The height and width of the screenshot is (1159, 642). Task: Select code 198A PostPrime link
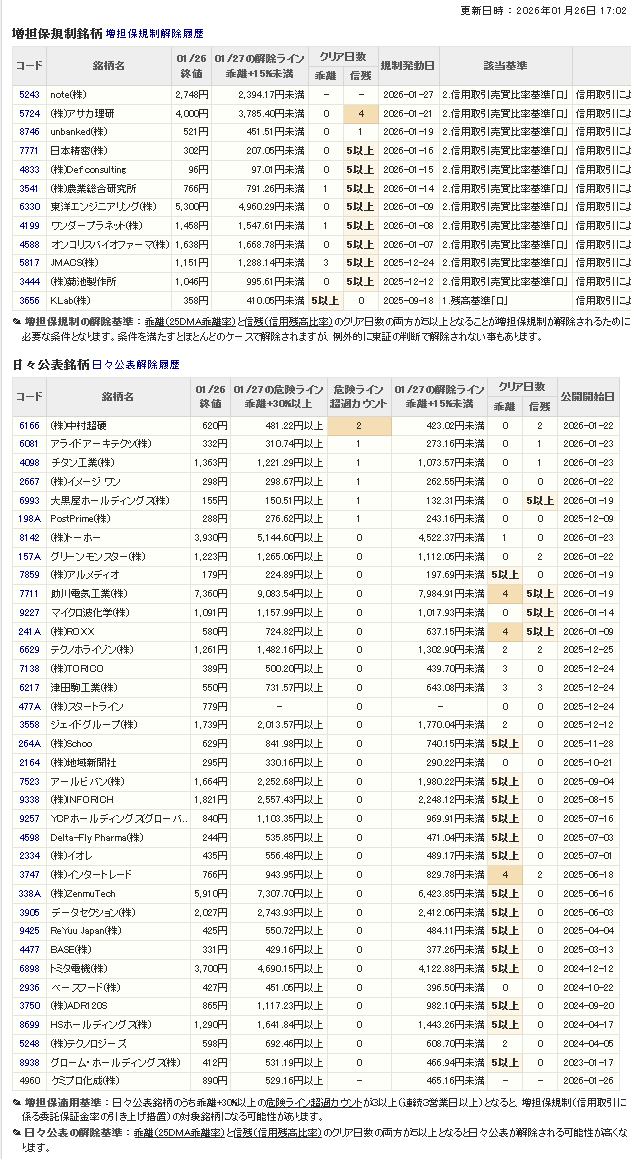pyautogui.click(x=29, y=519)
